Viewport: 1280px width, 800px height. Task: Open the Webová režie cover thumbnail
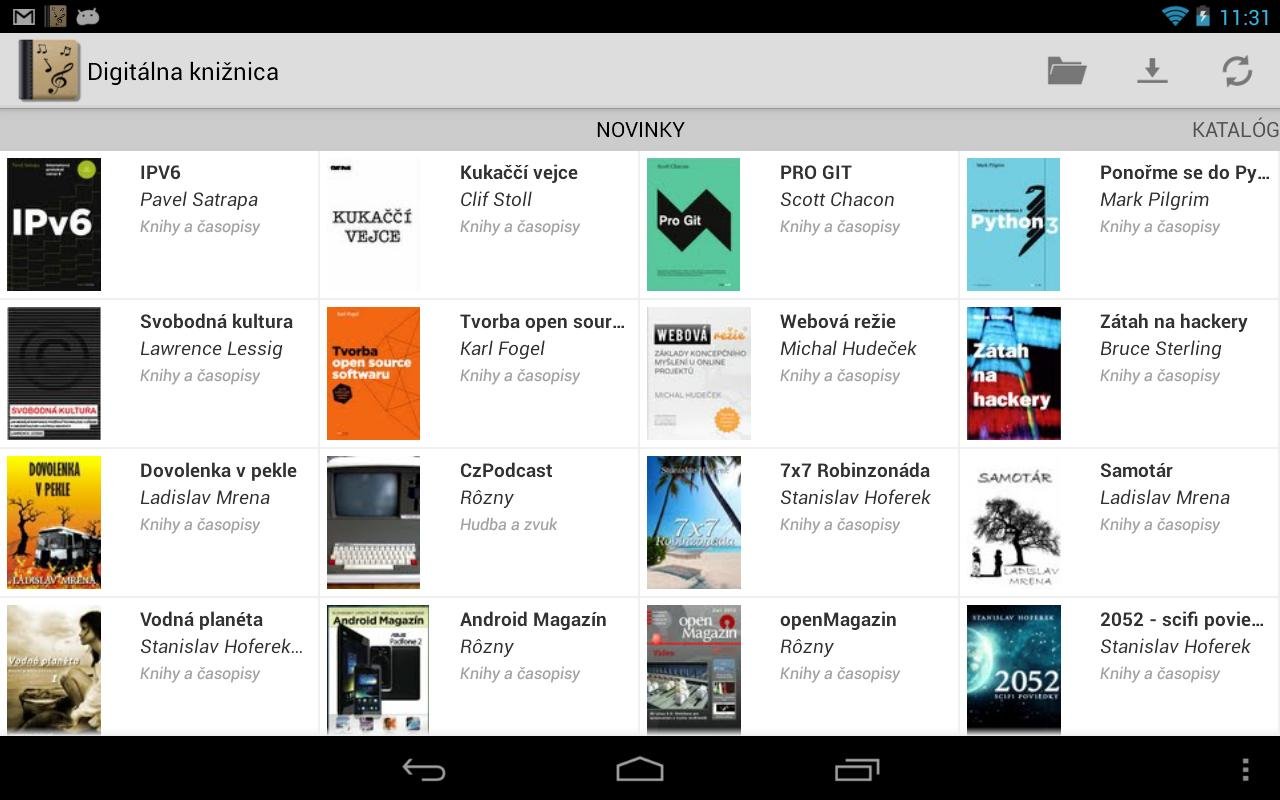(x=698, y=373)
